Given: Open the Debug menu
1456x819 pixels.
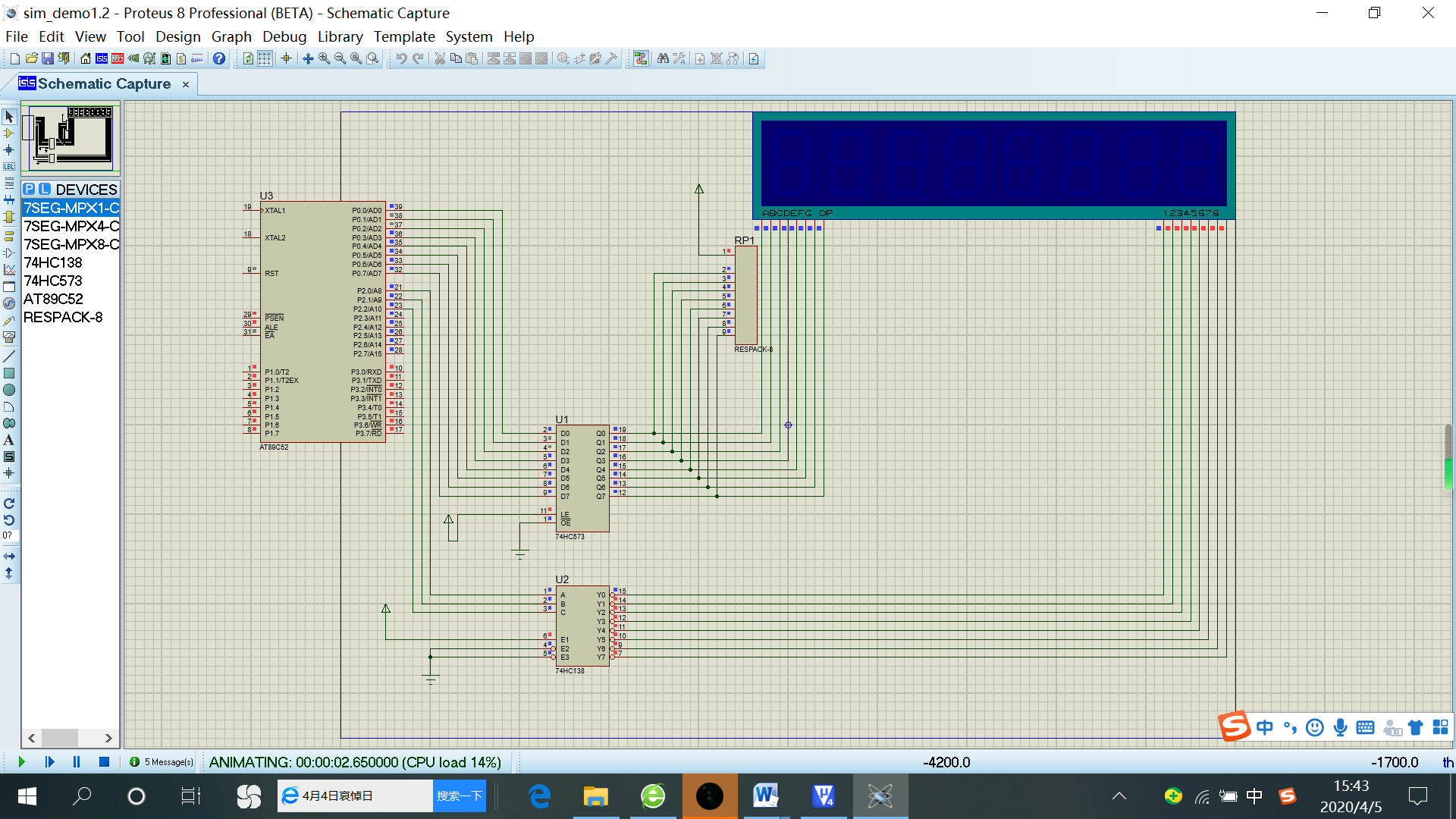Looking at the screenshot, I should click(284, 36).
